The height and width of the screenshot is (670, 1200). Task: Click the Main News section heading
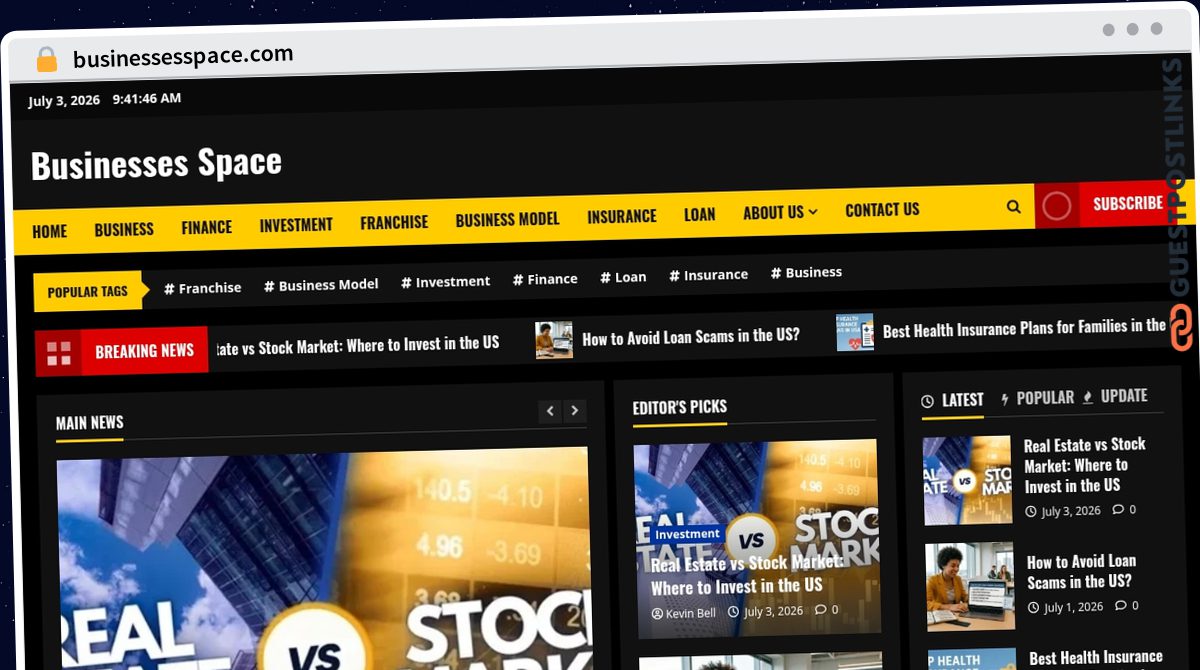coord(89,423)
